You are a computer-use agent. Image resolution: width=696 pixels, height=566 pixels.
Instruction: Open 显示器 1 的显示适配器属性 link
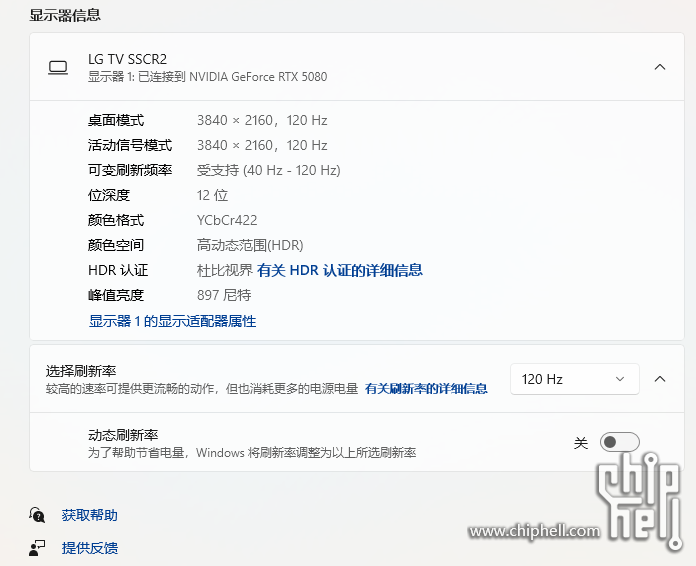tap(172, 321)
